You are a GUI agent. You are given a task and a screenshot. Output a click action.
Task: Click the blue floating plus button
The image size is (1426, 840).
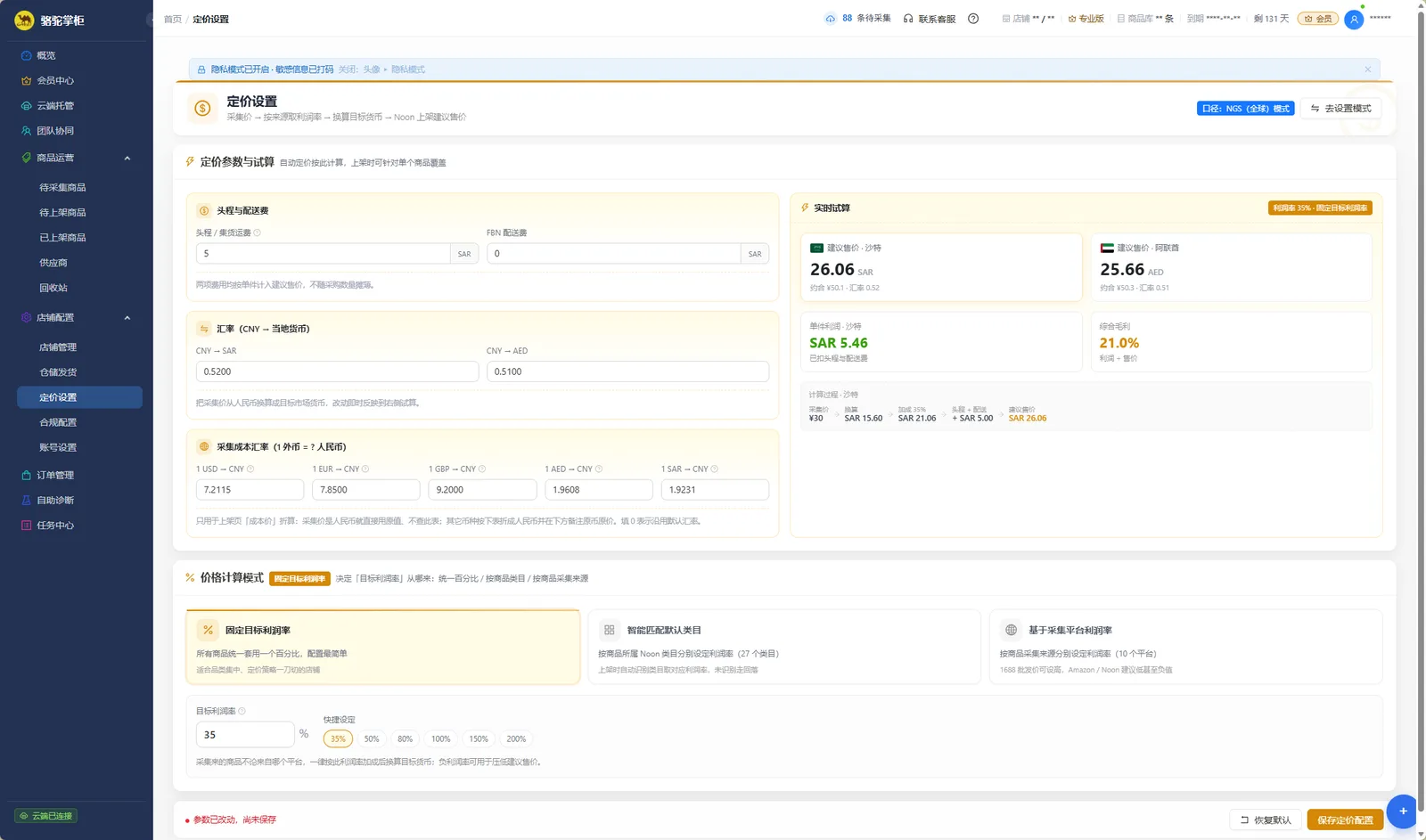point(1403,811)
